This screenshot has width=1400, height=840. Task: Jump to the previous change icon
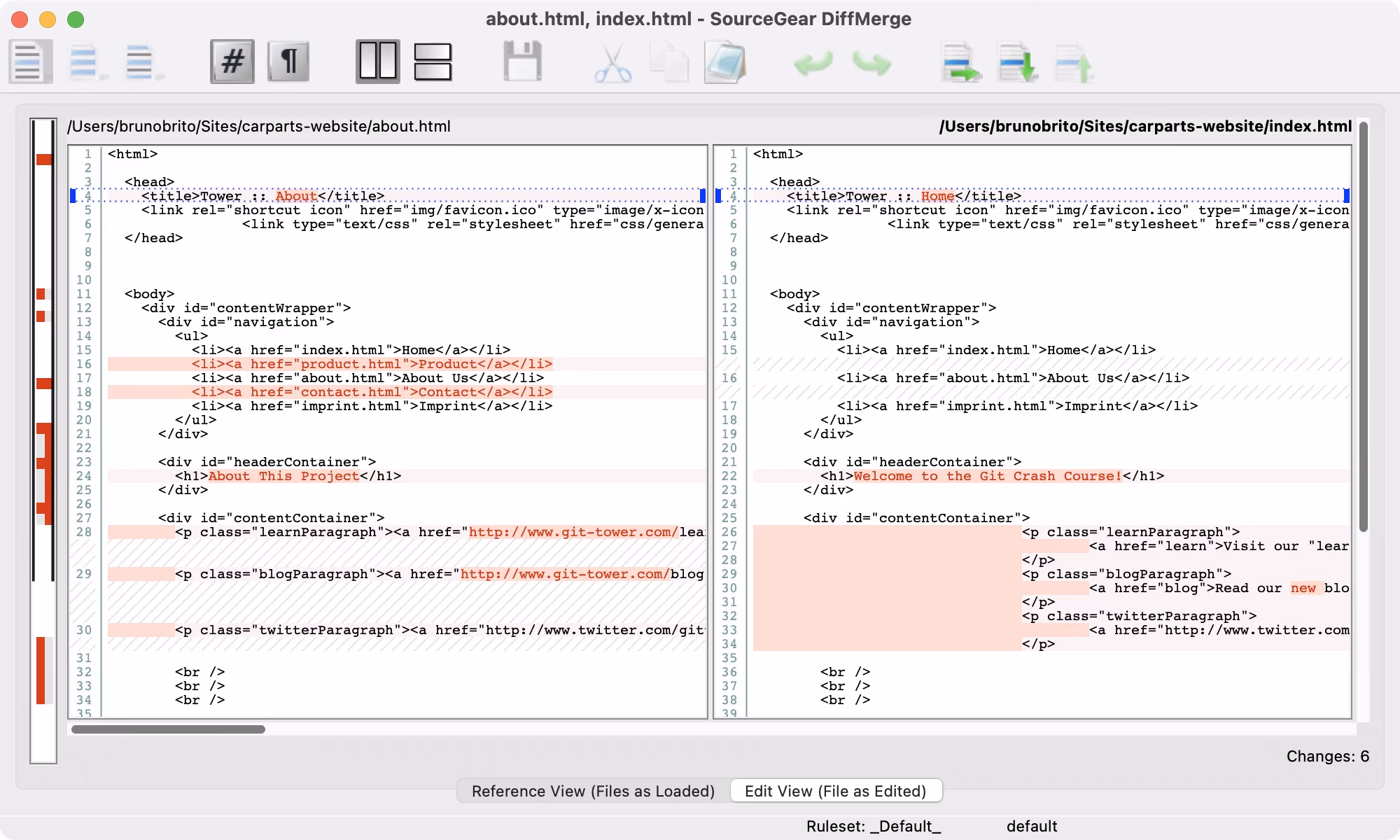tap(1074, 63)
